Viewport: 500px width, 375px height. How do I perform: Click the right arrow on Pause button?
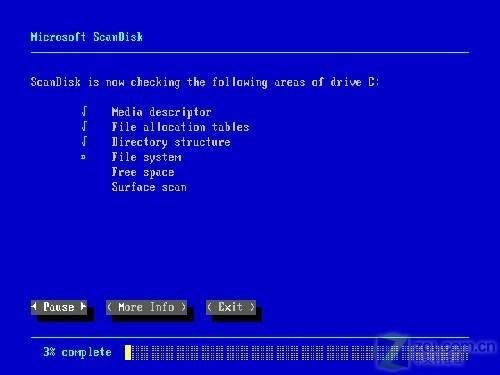click(x=83, y=306)
